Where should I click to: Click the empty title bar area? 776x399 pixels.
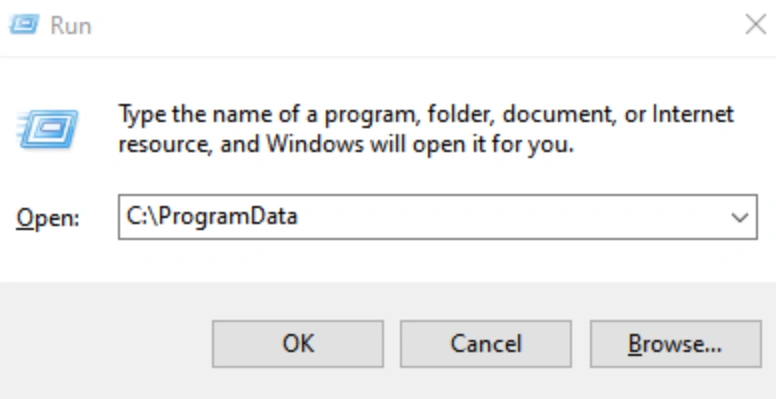tap(416, 25)
